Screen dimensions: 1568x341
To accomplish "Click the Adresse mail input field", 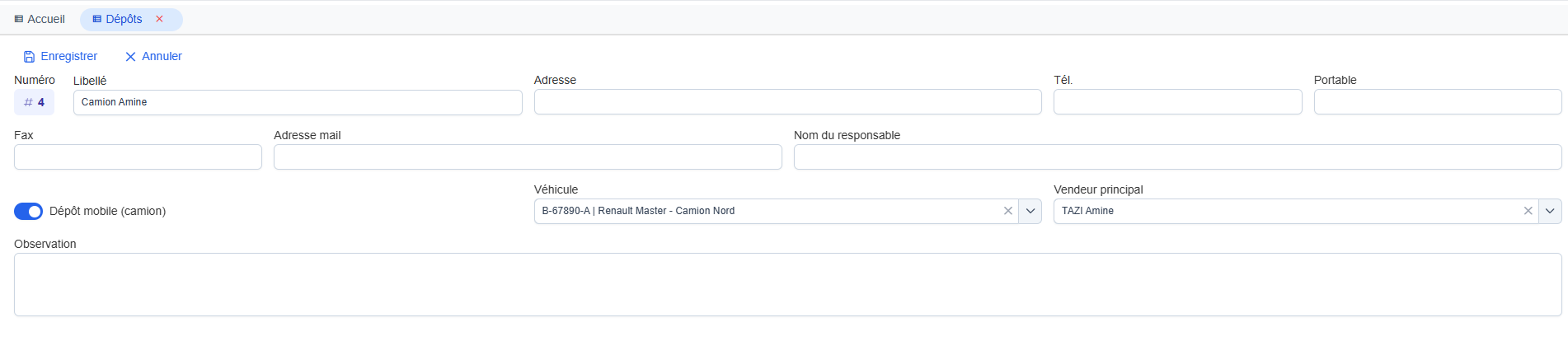I will tap(528, 157).
